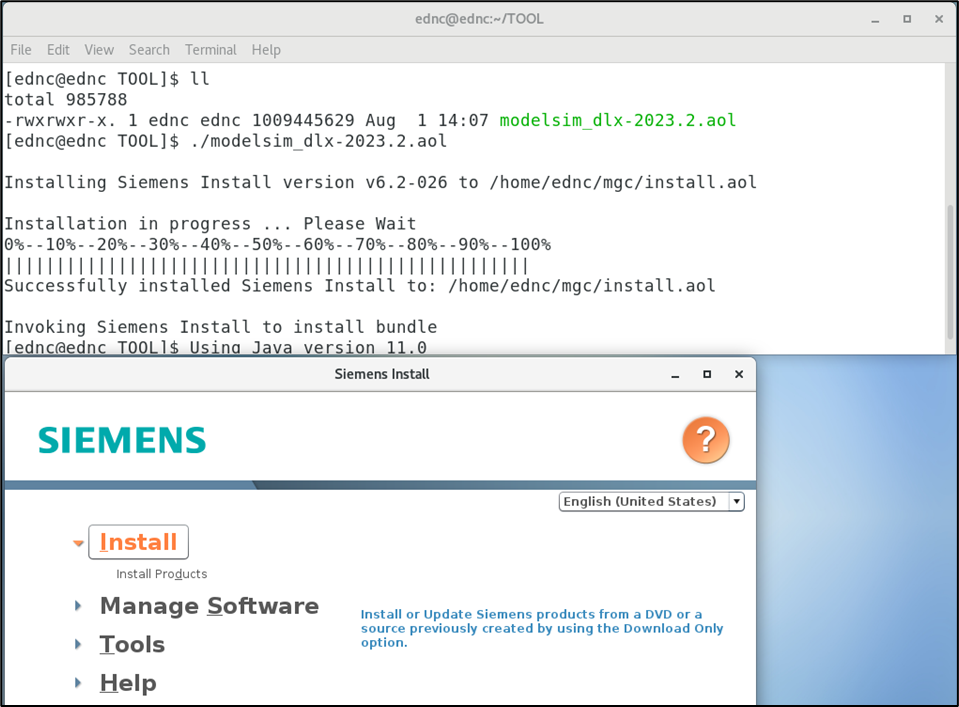This screenshot has height=707, width=959.
Task: Open the terminal Help menu
Action: [266, 50]
